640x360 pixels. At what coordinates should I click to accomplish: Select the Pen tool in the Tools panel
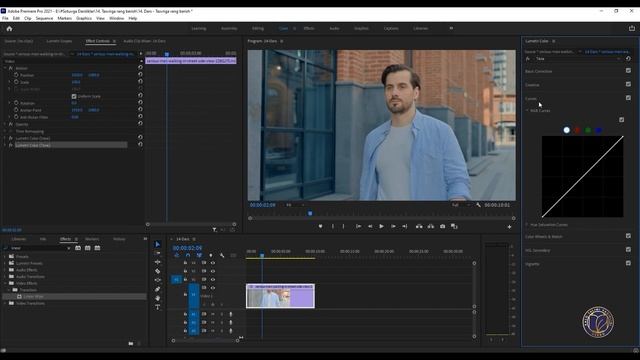pos(158,289)
